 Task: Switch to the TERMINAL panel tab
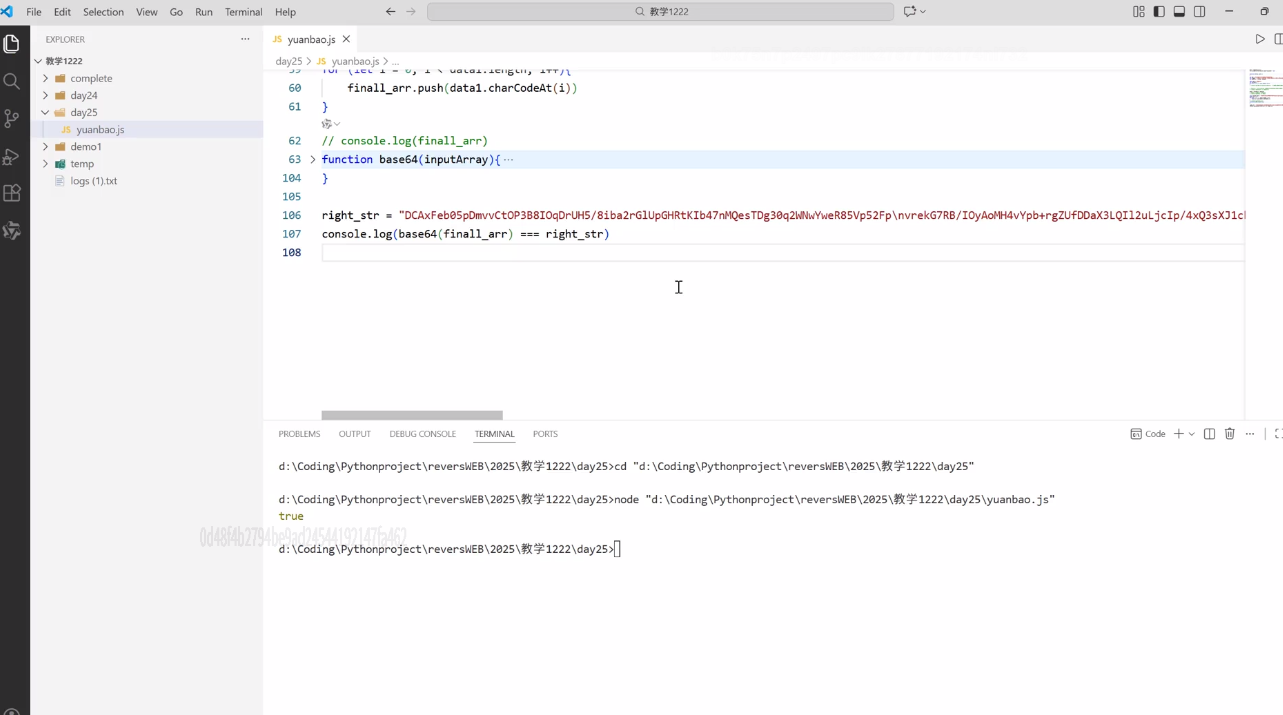(494, 434)
